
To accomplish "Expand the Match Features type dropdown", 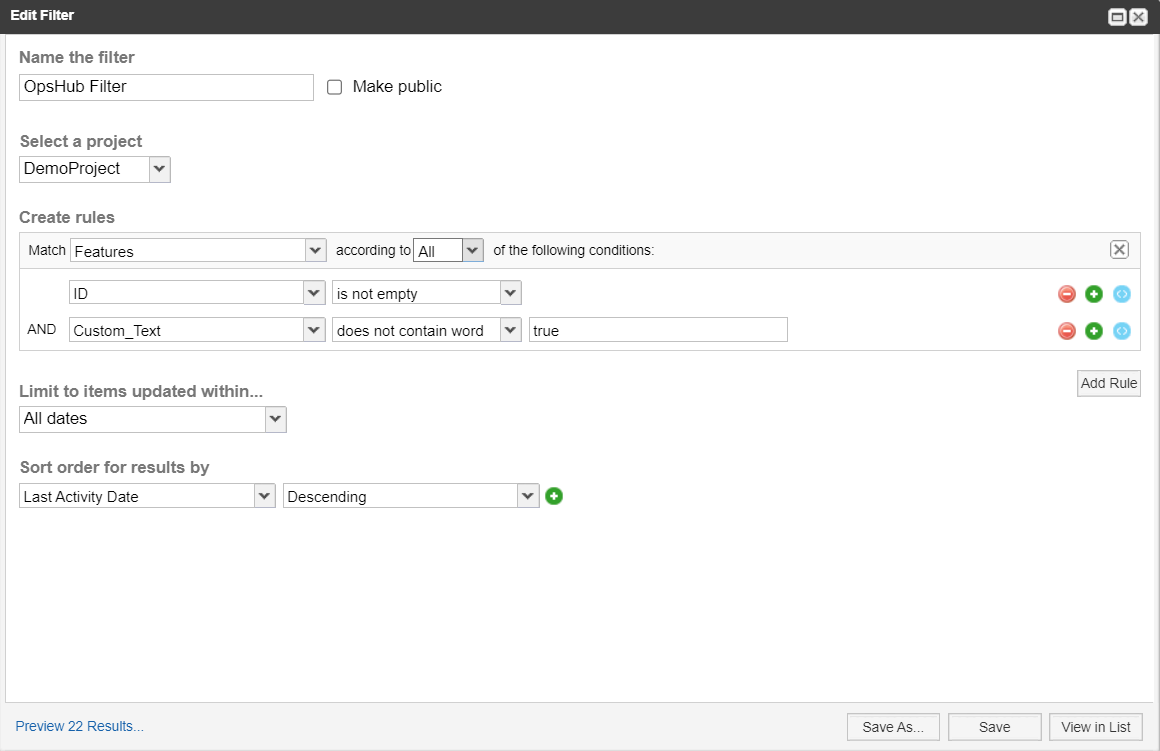I will point(197,251).
